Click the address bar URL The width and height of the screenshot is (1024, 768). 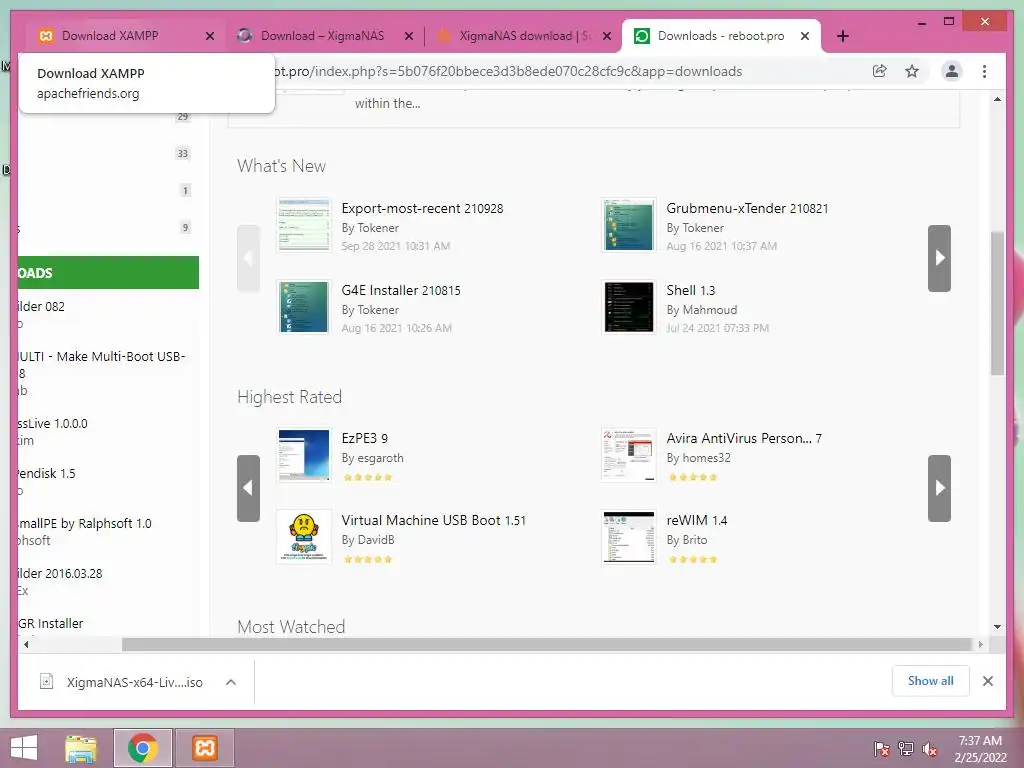pyautogui.click(x=507, y=71)
